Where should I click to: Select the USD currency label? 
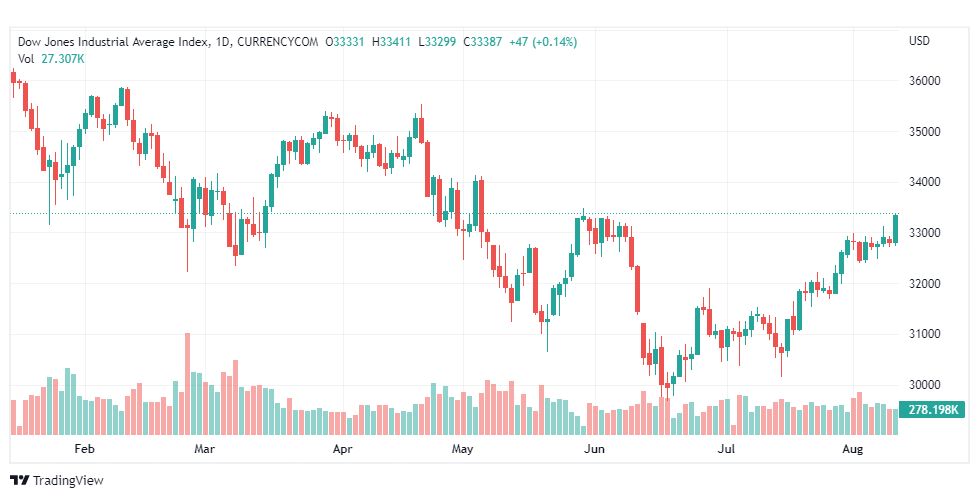coord(919,42)
